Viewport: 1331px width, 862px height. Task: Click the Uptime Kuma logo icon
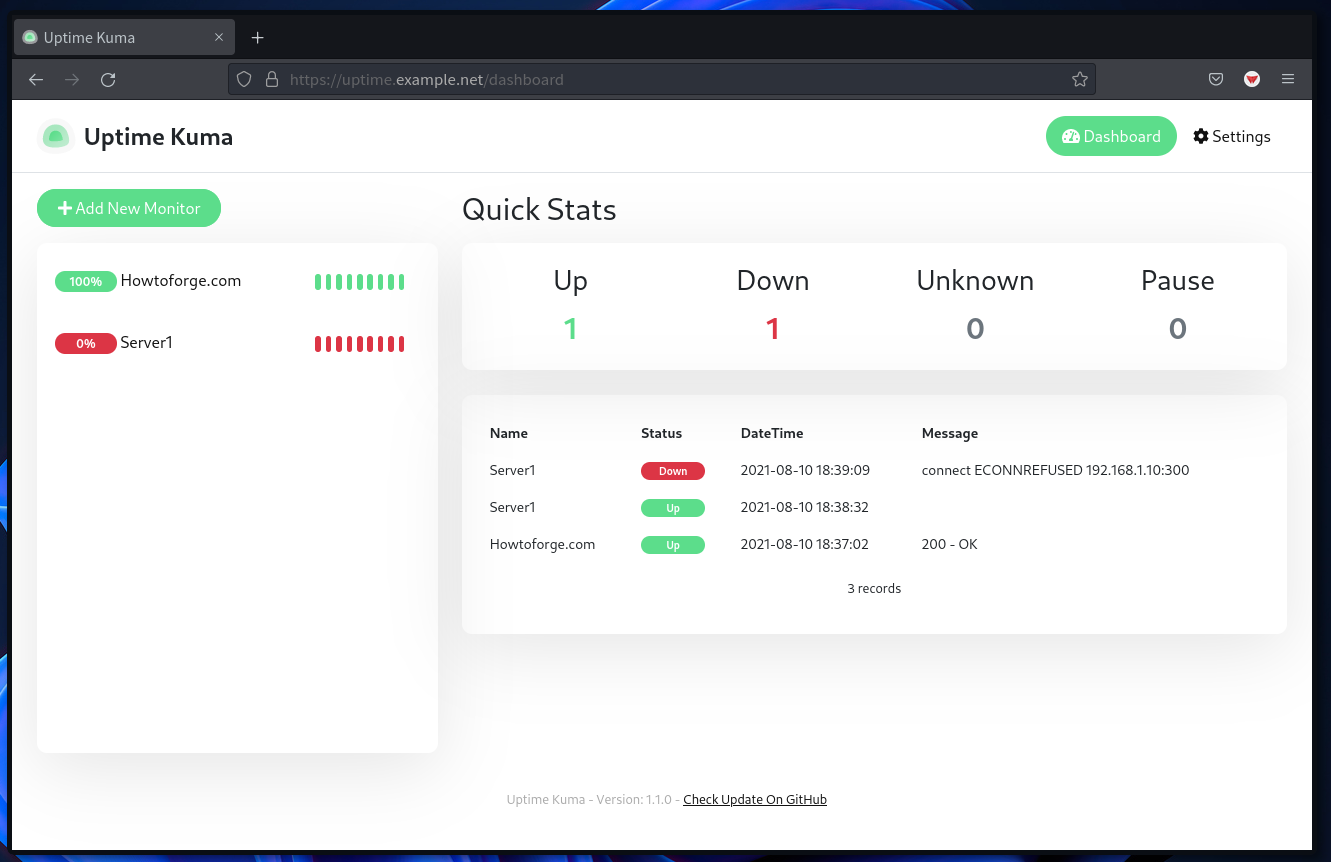(56, 137)
